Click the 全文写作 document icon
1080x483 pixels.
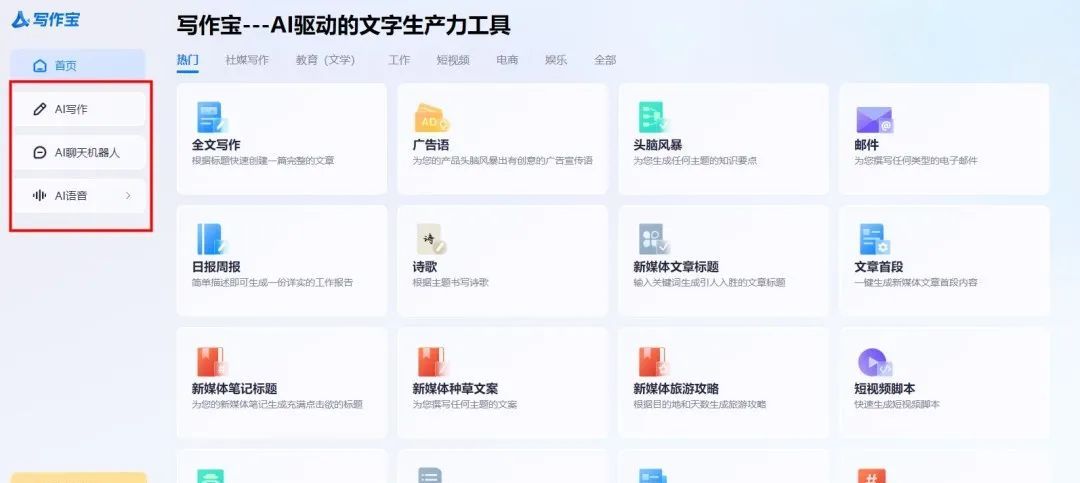click(211, 117)
